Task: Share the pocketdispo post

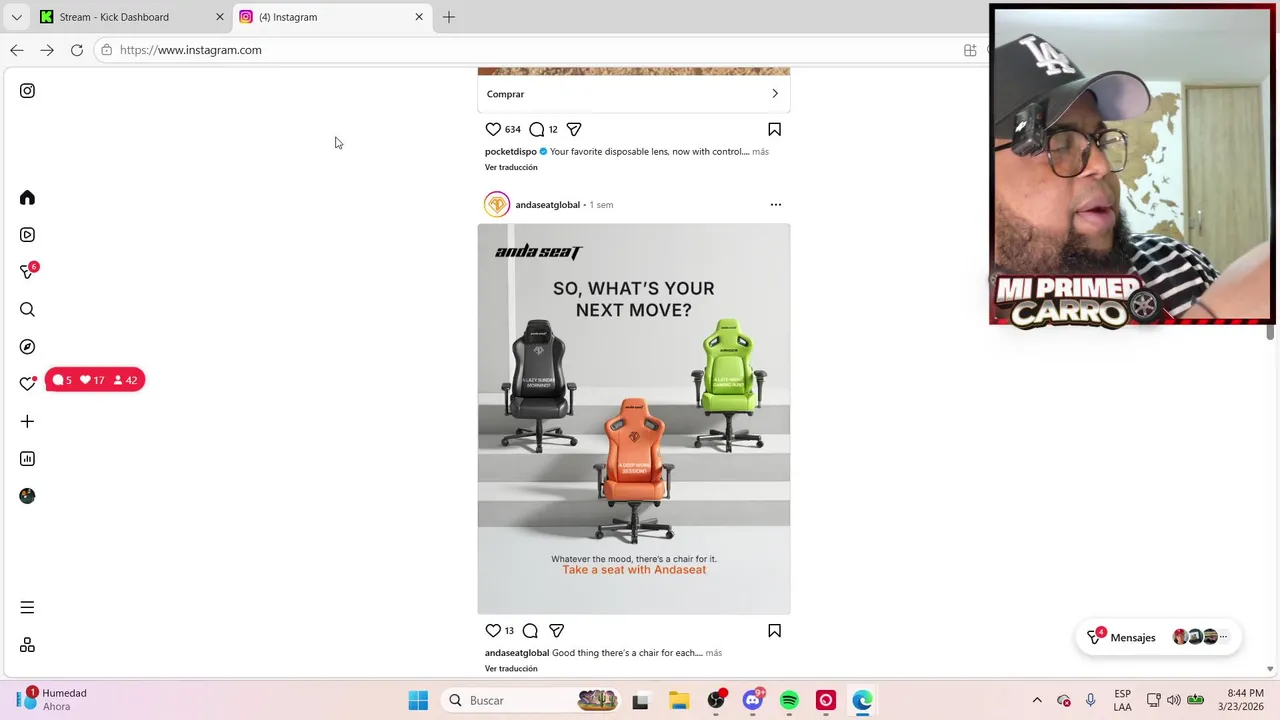Action: click(x=574, y=129)
